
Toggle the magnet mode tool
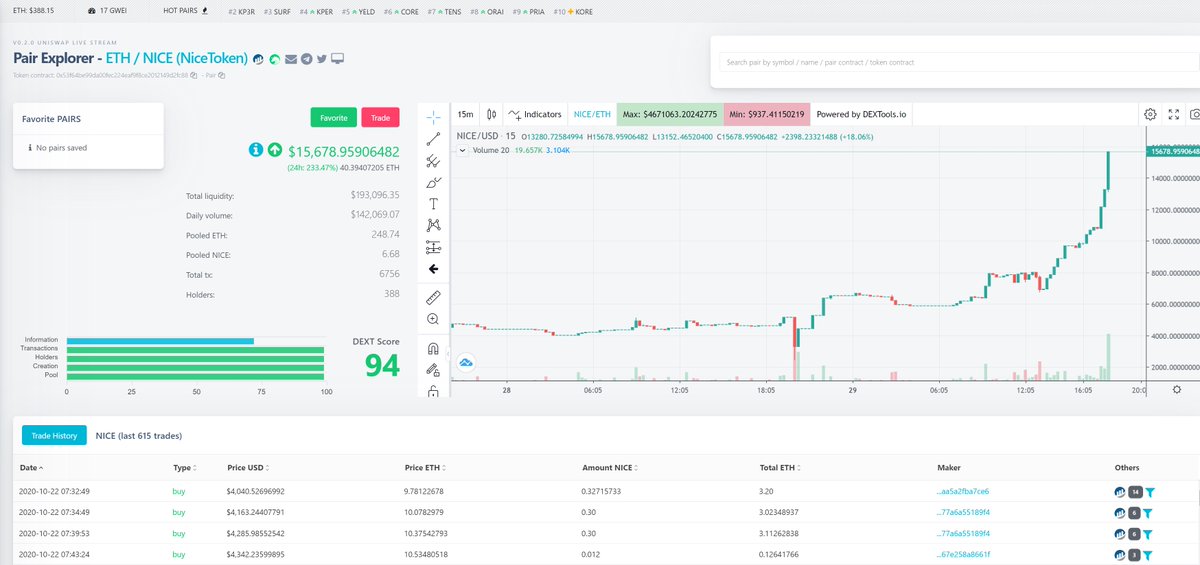pyautogui.click(x=433, y=349)
